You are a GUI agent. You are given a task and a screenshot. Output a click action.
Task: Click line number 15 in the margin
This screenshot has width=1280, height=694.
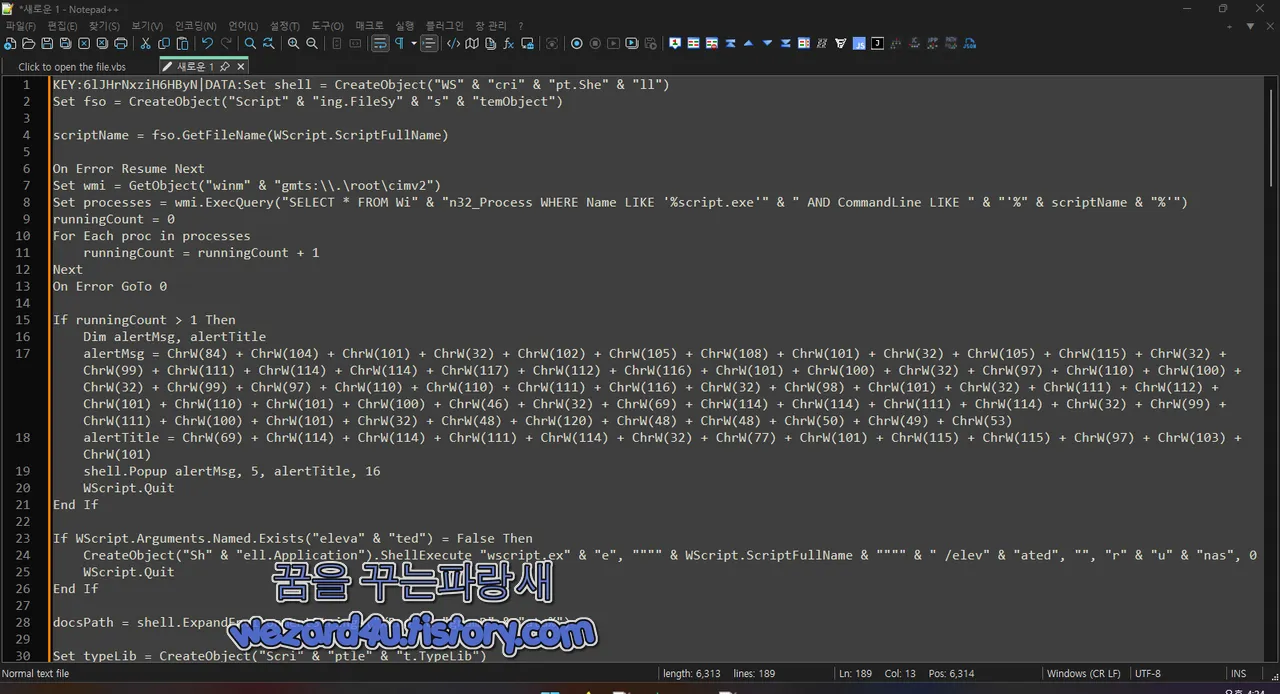(x=22, y=320)
